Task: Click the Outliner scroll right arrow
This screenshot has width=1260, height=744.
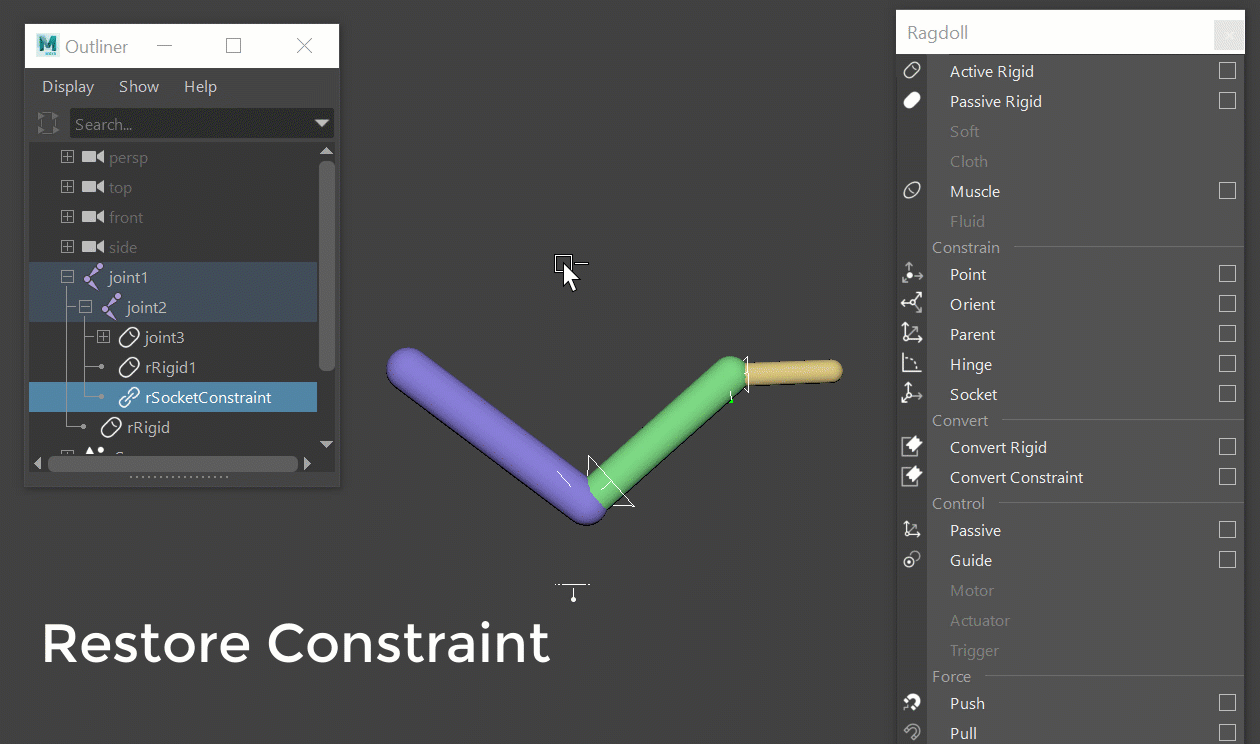Action: (x=307, y=463)
